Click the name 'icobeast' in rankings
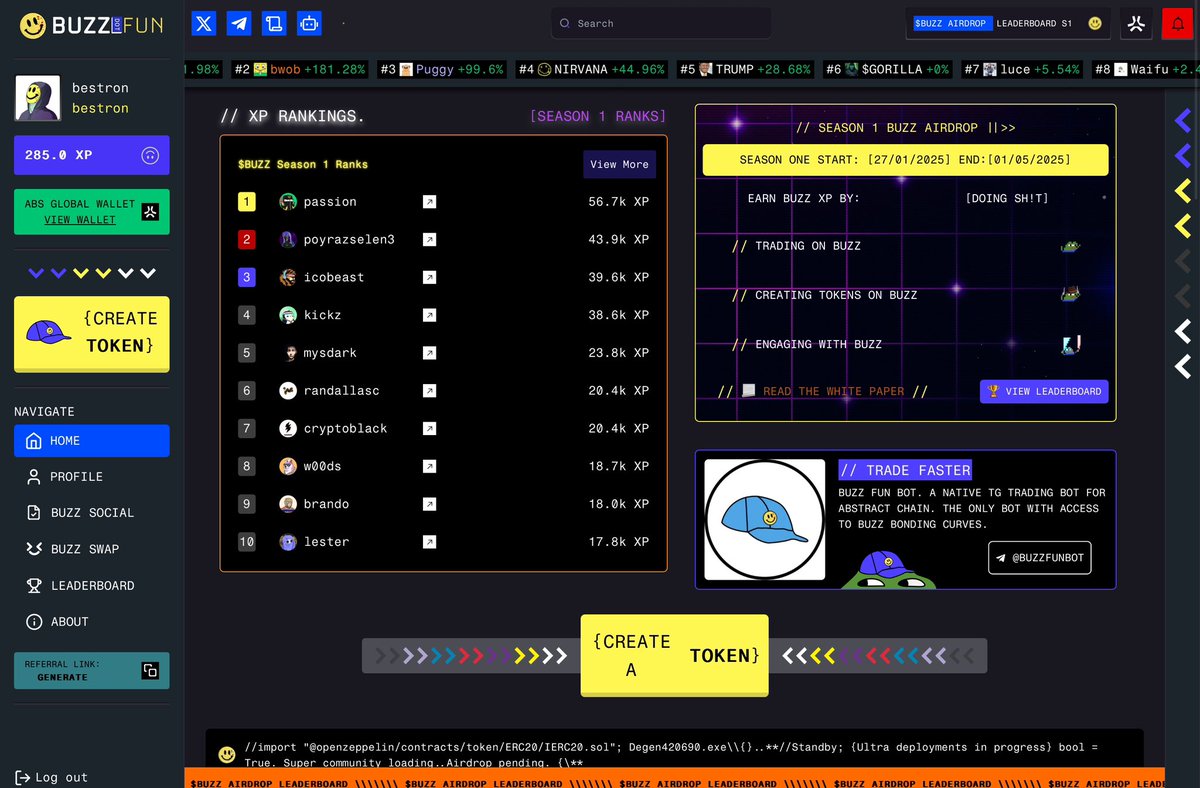Screen dimensions: 1200x788 [x=334, y=277]
